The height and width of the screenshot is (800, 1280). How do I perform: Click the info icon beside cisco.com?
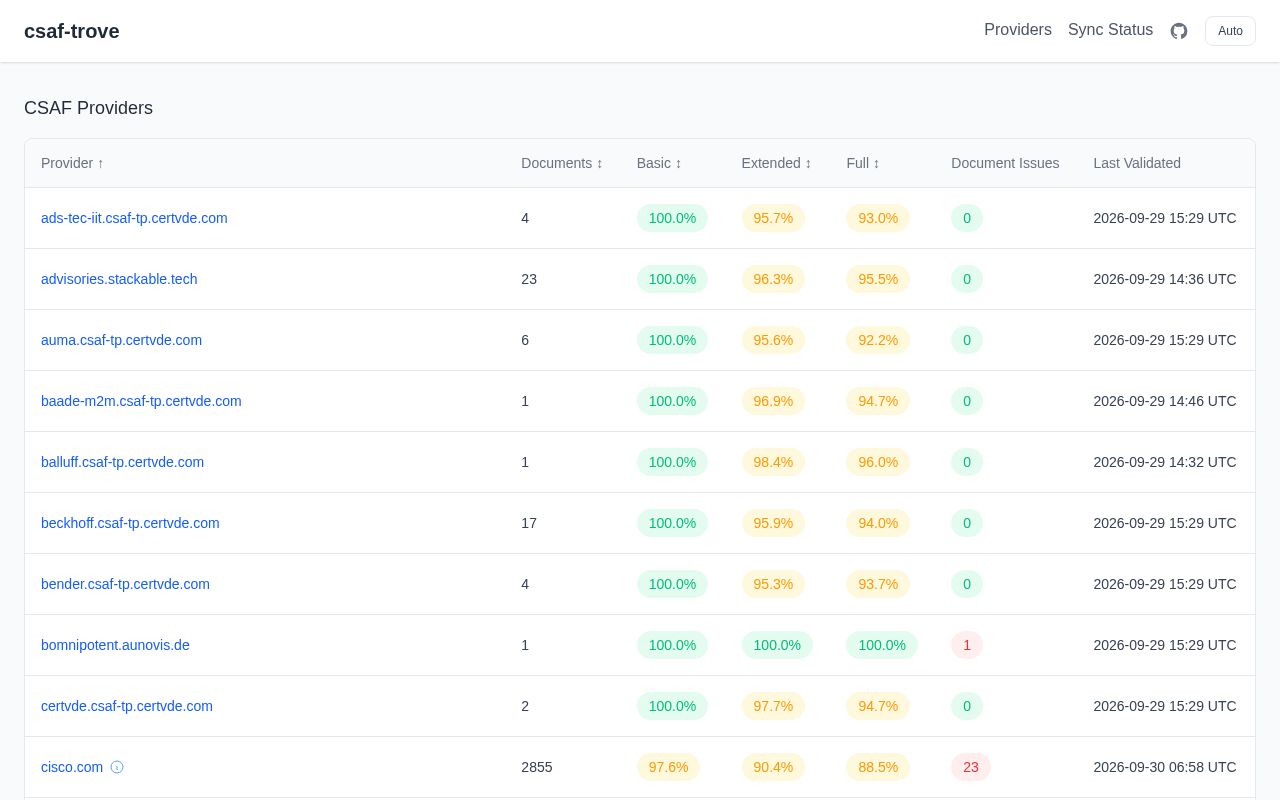pos(117,767)
